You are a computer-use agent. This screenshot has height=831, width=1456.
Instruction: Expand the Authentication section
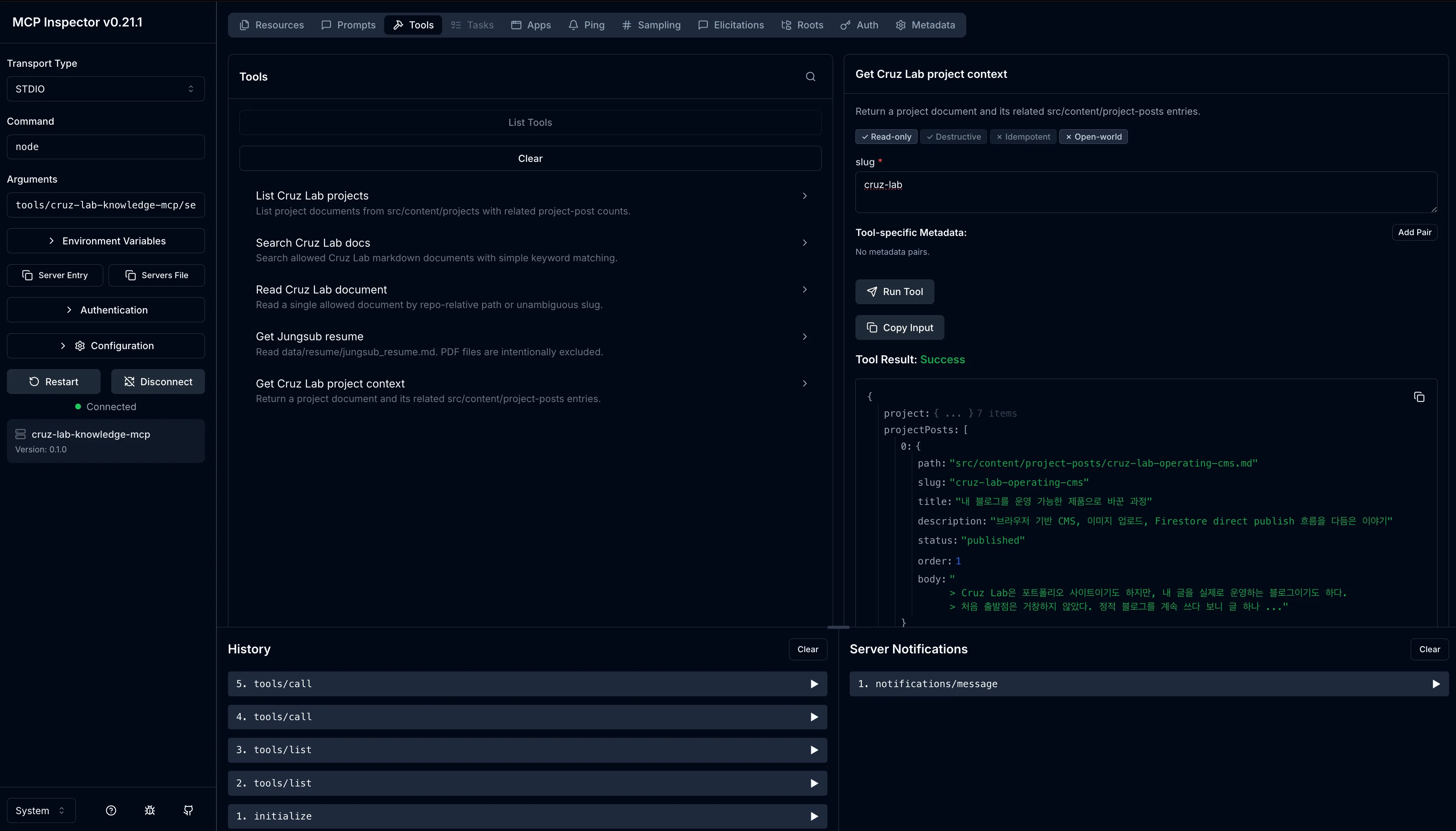(106, 310)
